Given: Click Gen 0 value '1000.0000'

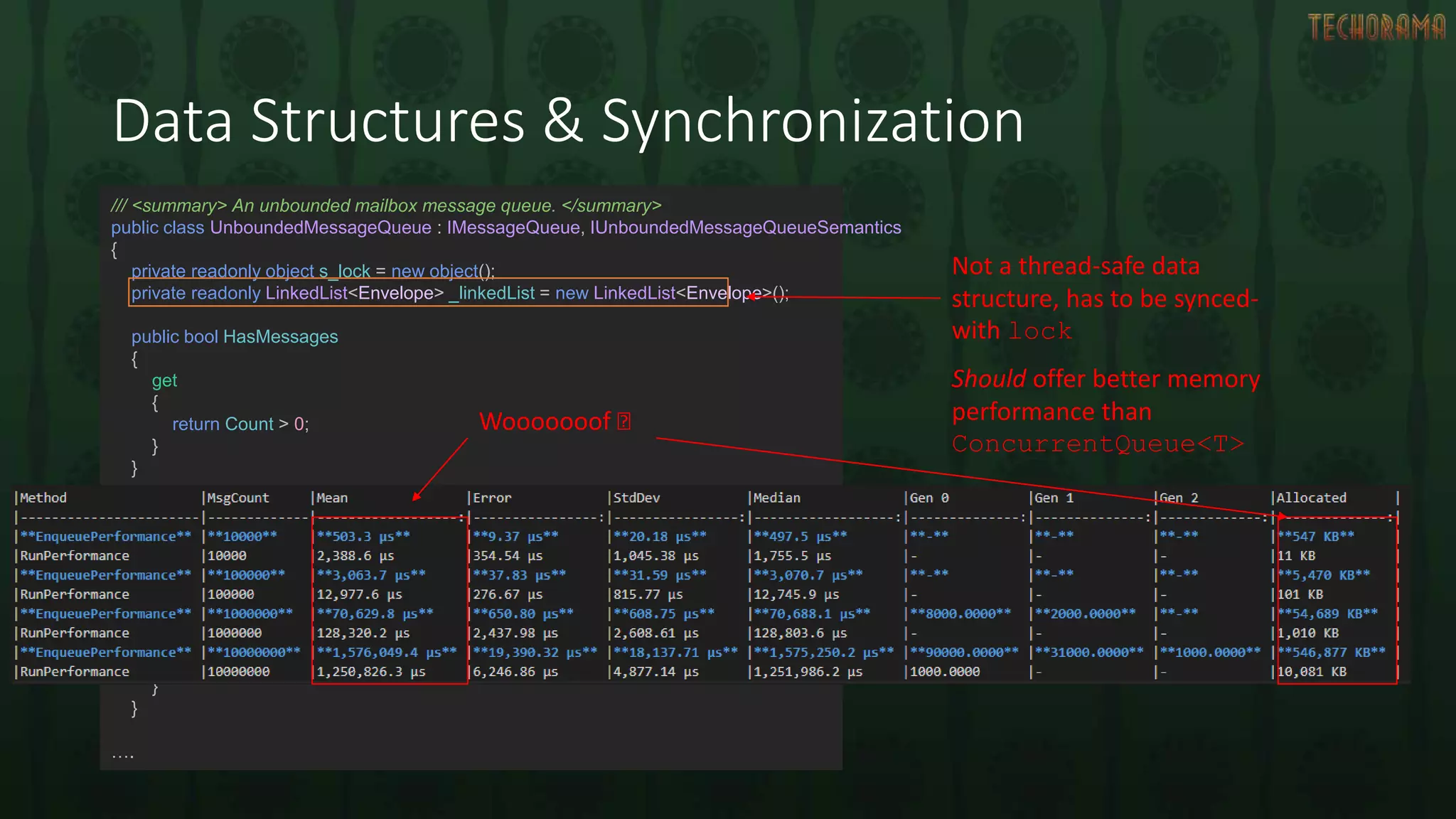Looking at the screenshot, I should (945, 671).
